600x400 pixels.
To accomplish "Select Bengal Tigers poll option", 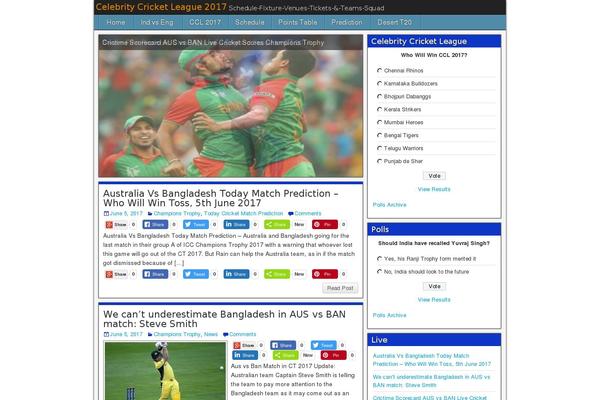I will click(380, 135).
